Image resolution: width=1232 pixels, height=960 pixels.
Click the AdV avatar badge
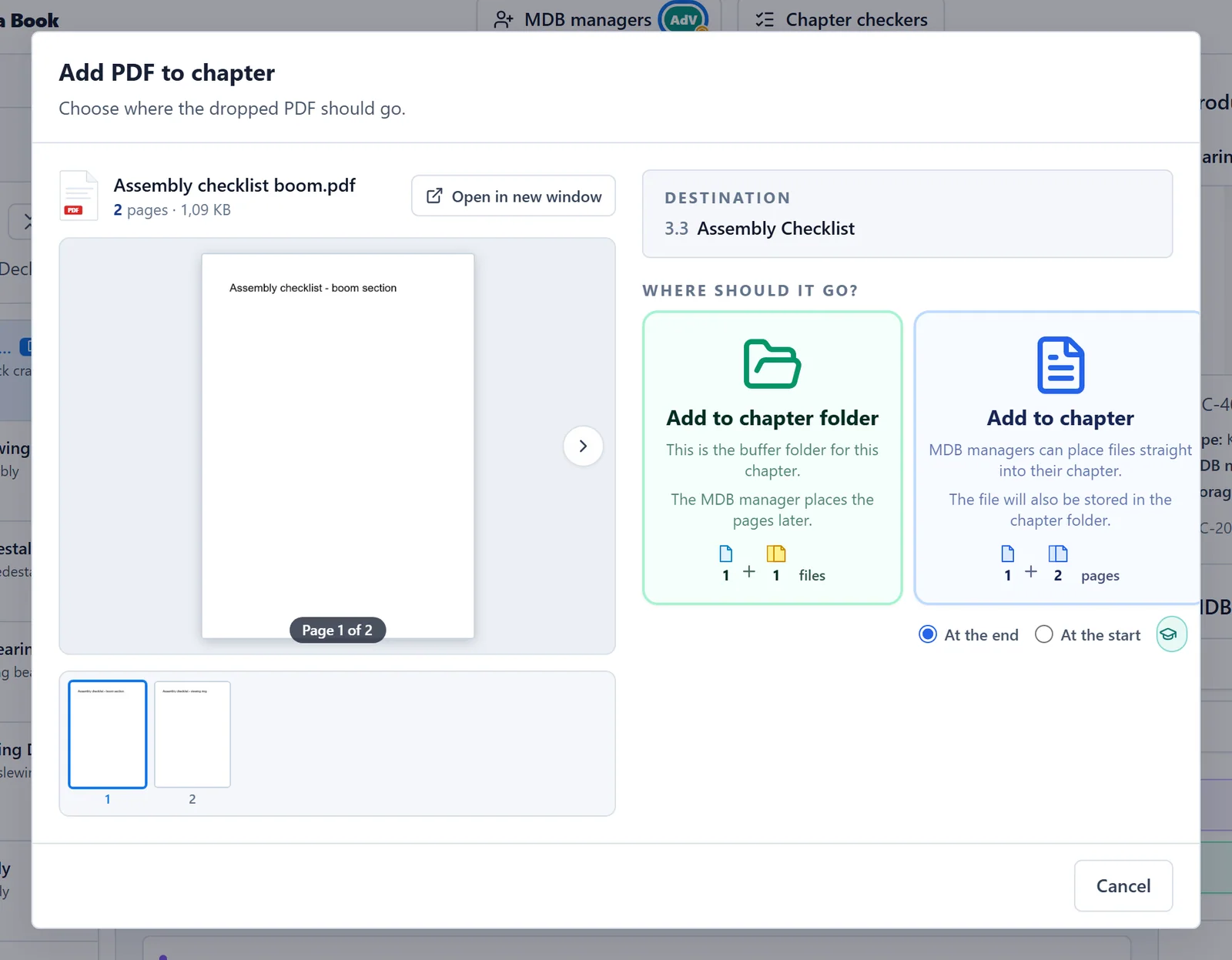pos(683,19)
